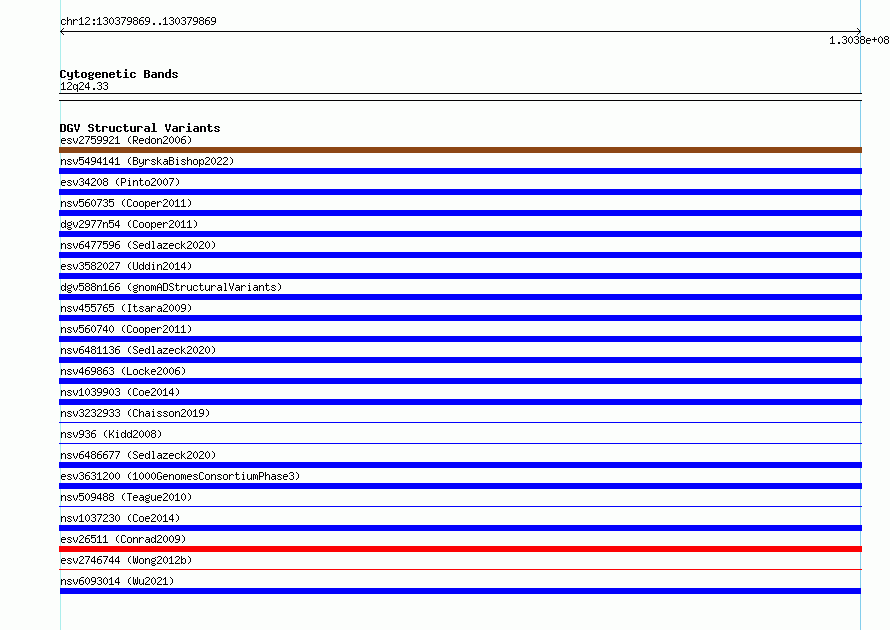Click the blue bar under esv3631200
Viewport: 890px width, 630px height.
(x=460, y=486)
